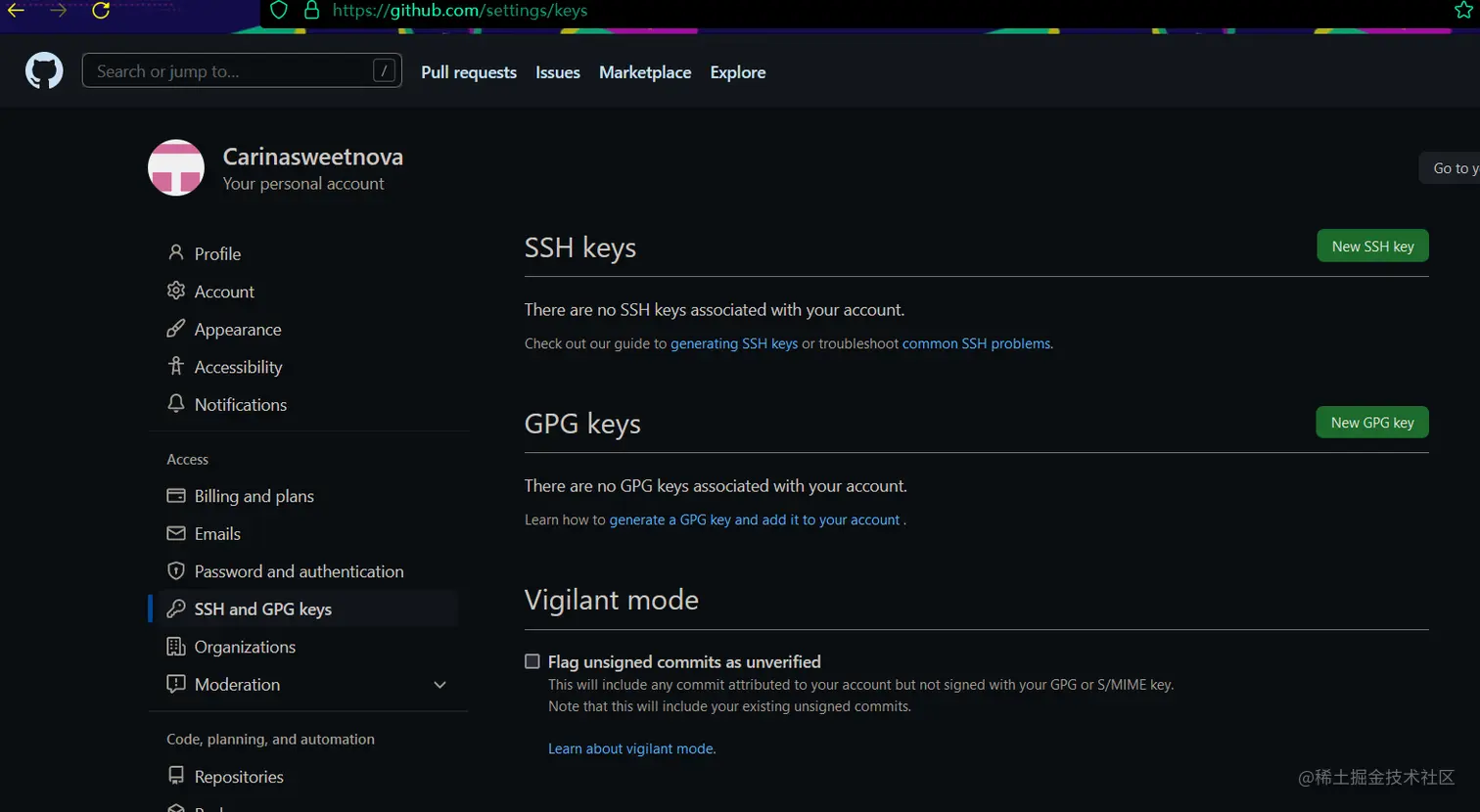Click the Account gear icon

click(x=176, y=291)
